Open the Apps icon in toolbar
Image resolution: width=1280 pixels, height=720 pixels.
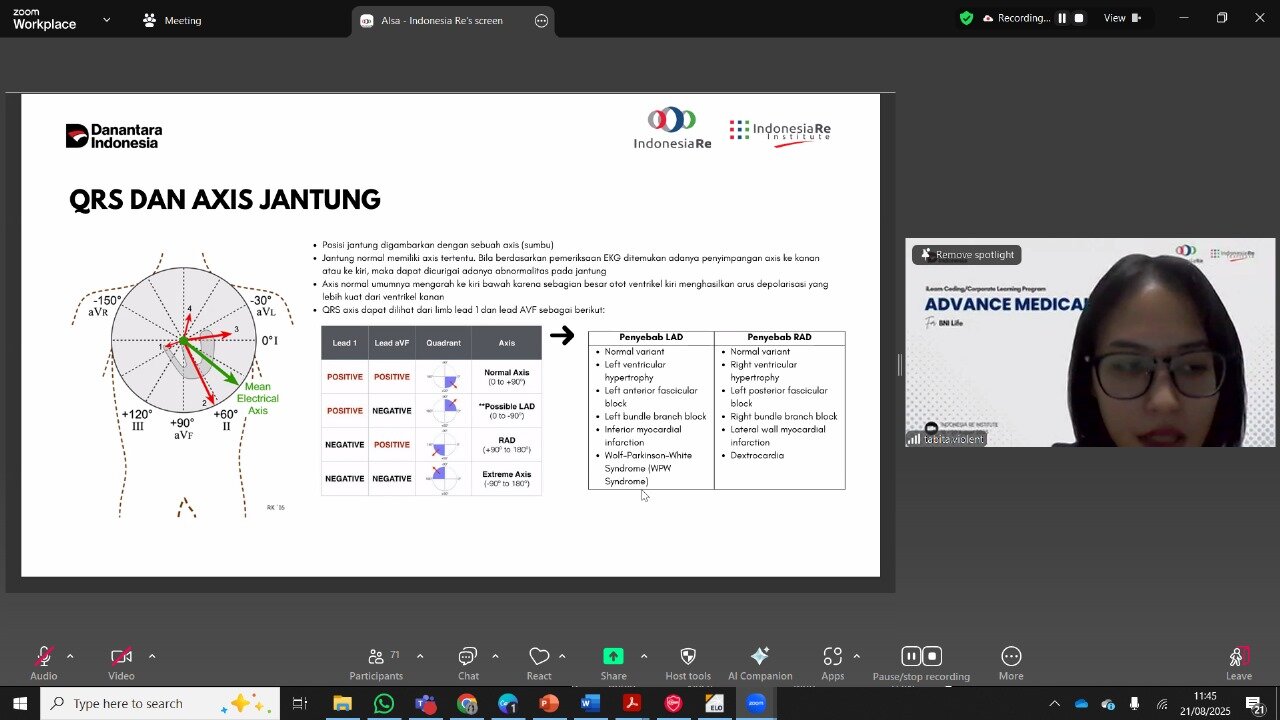tap(832, 657)
